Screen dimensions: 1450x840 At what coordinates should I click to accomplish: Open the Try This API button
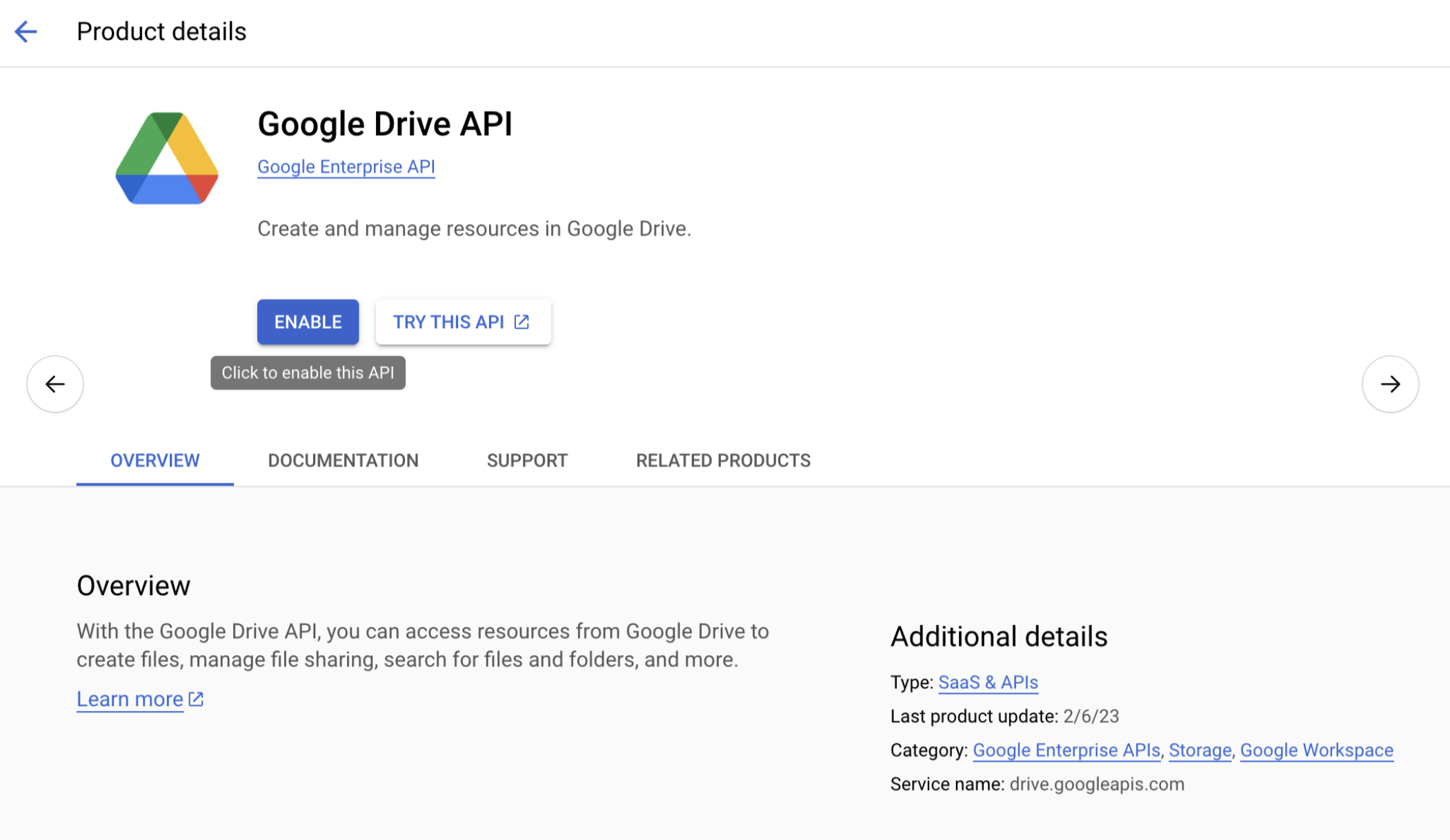click(x=463, y=322)
